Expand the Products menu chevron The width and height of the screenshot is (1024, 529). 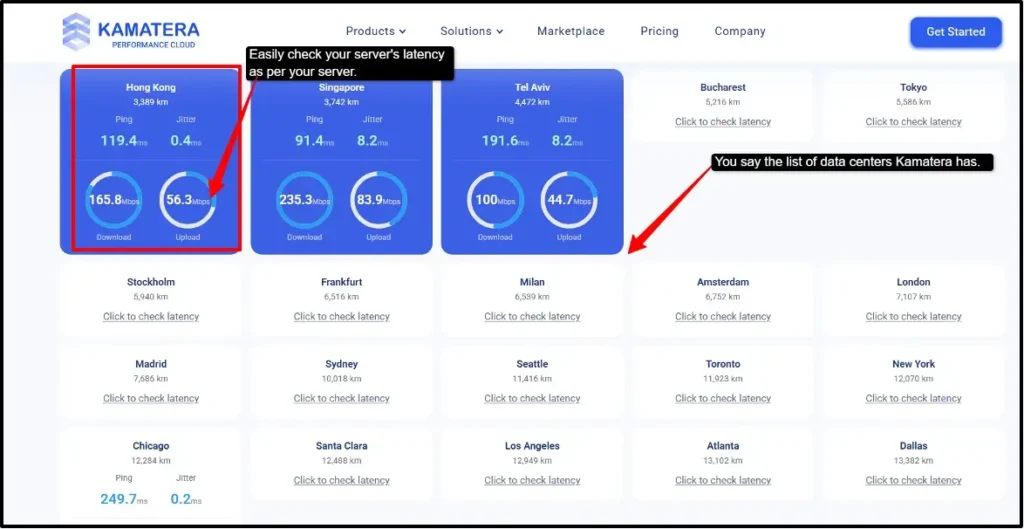[x=402, y=31]
